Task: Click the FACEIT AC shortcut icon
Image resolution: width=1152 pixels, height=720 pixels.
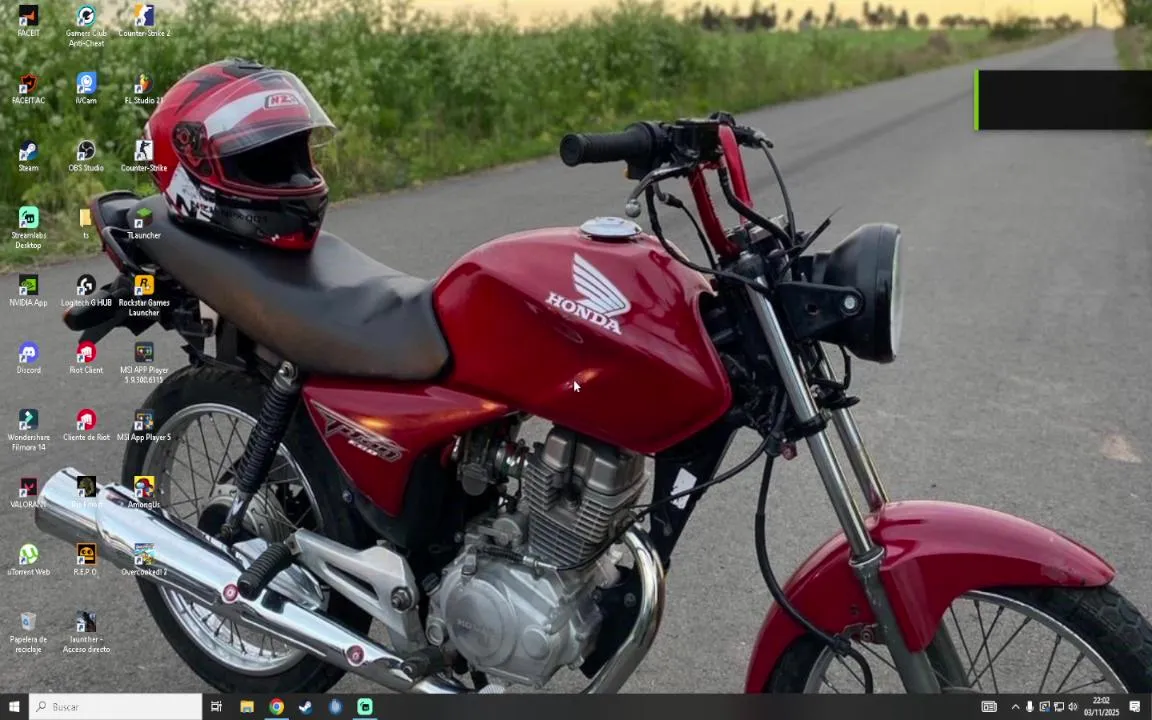Action: click(x=28, y=88)
